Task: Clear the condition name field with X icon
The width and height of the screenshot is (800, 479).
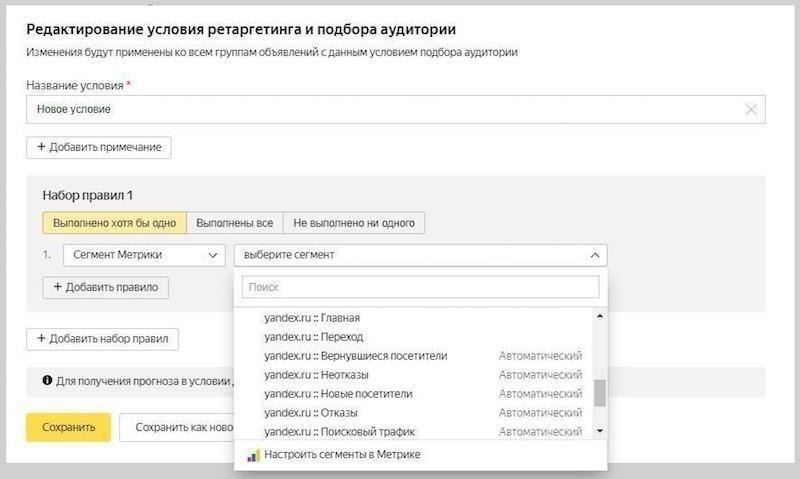Action: 751,109
